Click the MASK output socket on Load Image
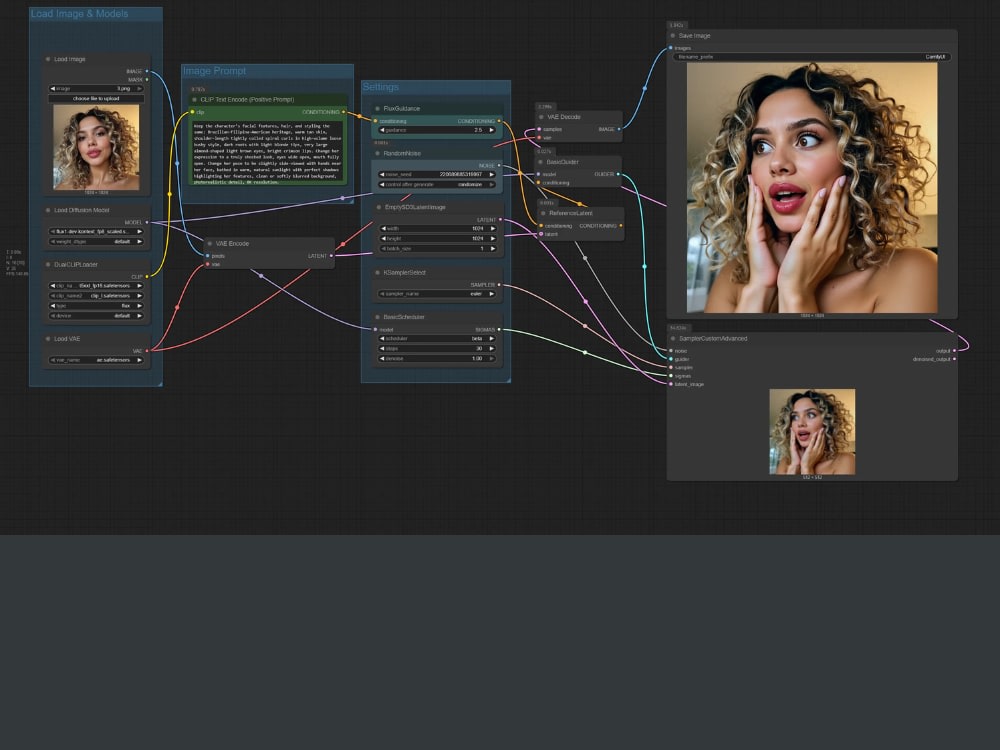 (x=147, y=80)
